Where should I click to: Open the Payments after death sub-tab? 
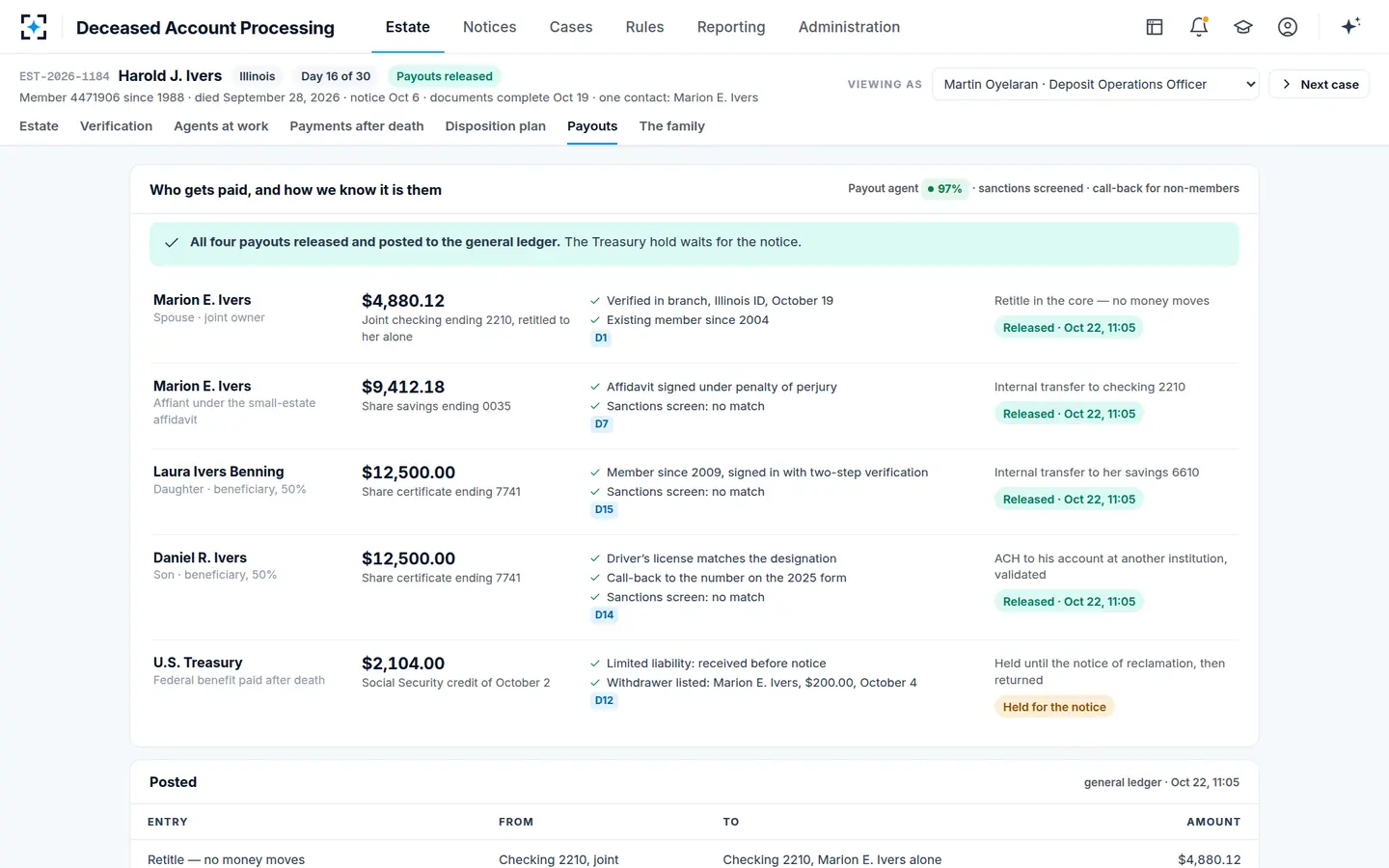357,126
